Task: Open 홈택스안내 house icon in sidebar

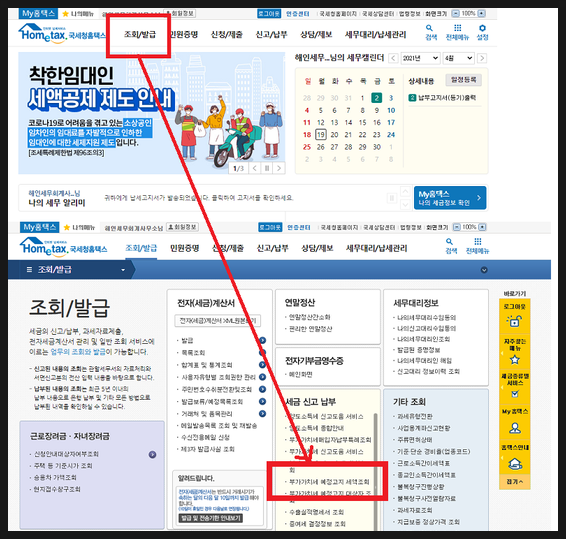Action: 515,464
